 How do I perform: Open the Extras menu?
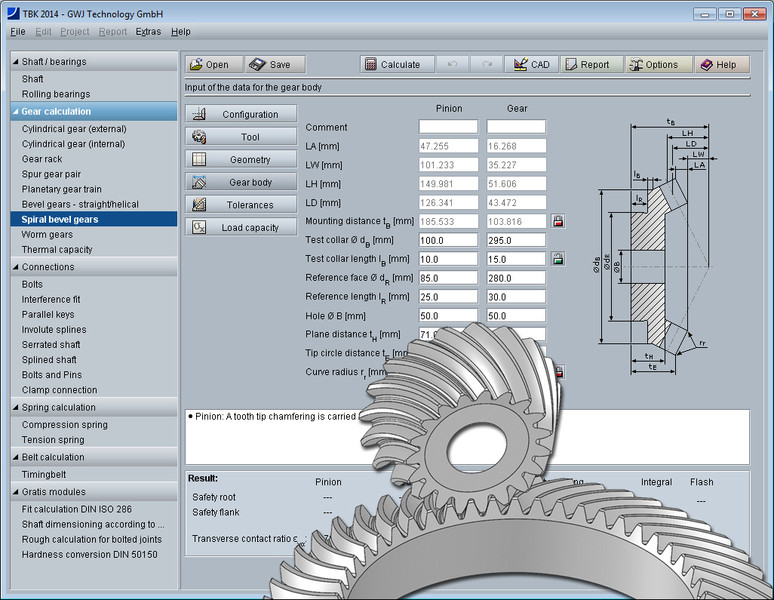[148, 32]
